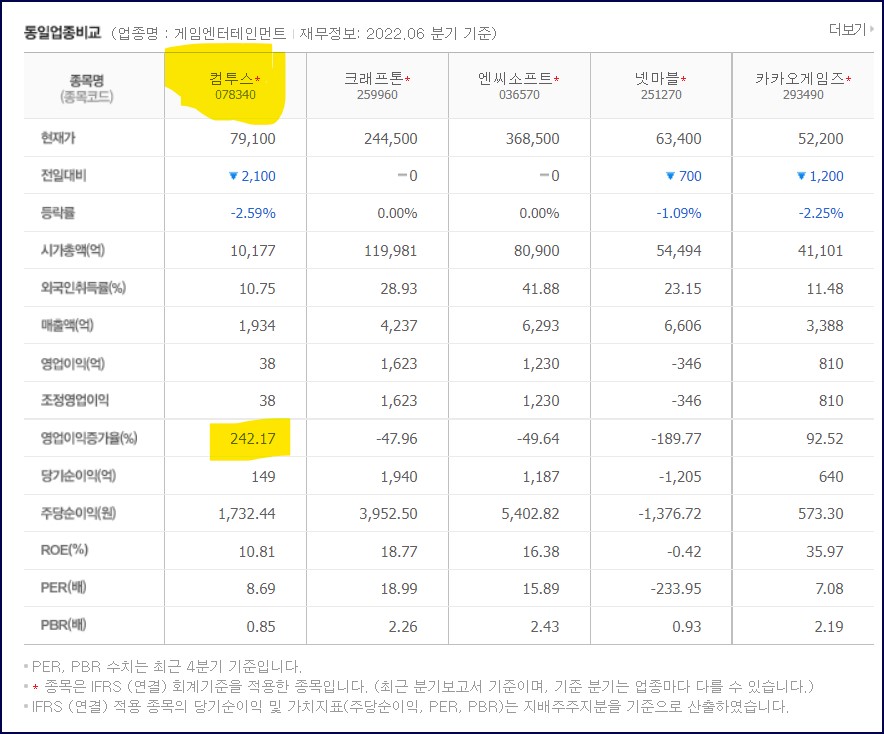
Task: Select the 등락률 row label
Action: [58, 213]
